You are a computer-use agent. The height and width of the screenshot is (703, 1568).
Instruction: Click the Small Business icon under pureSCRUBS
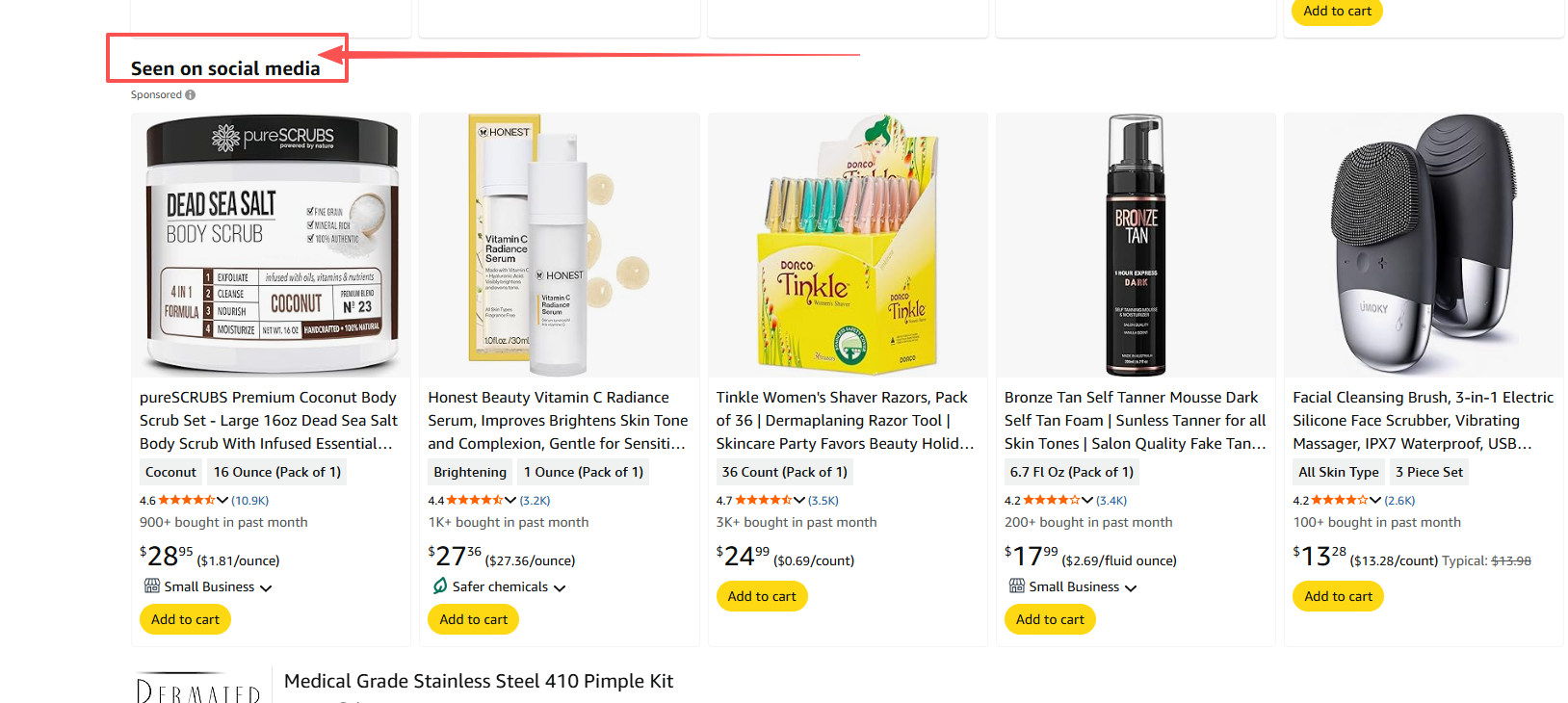[152, 586]
